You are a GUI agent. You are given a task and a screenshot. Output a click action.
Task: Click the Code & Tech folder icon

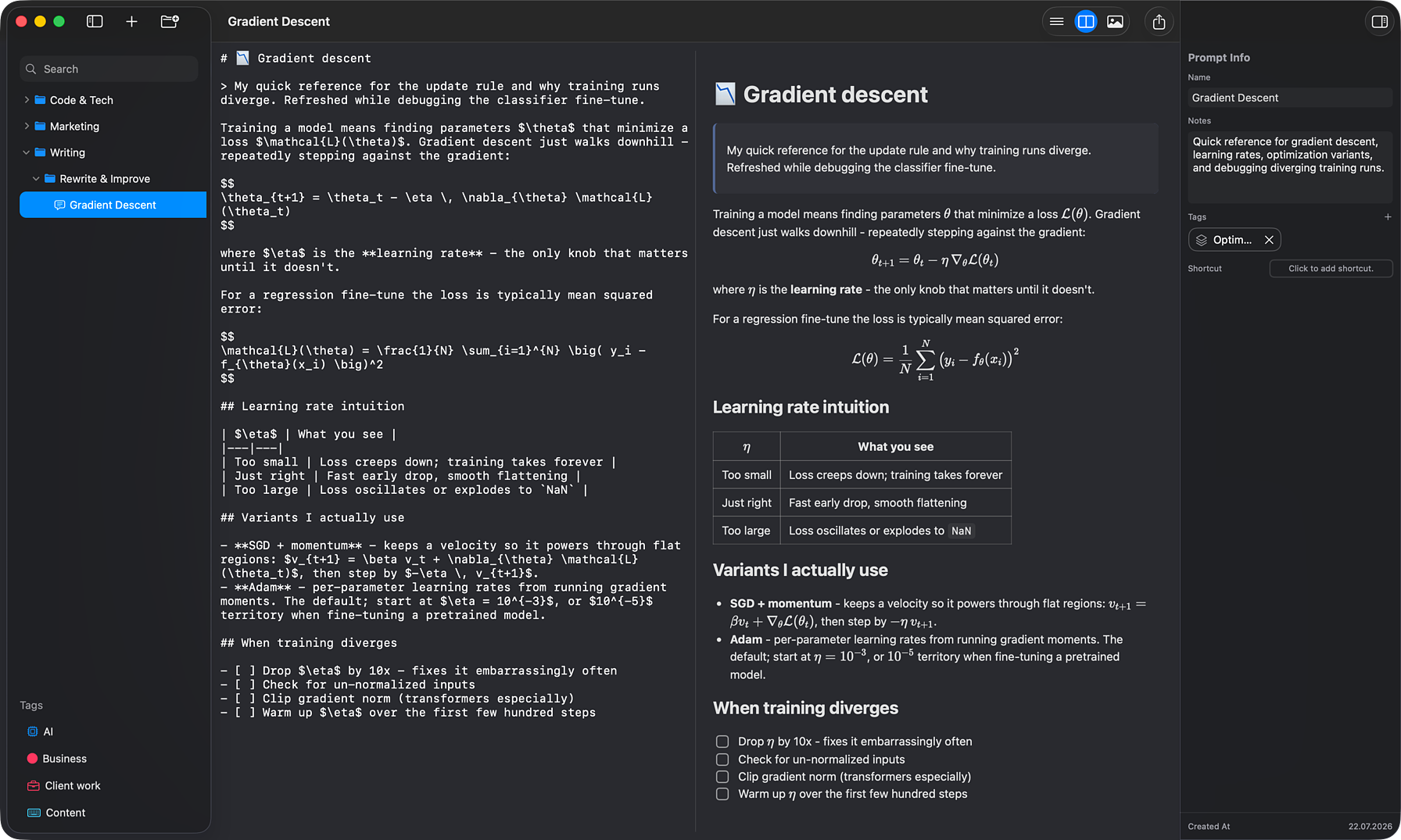tap(40, 100)
